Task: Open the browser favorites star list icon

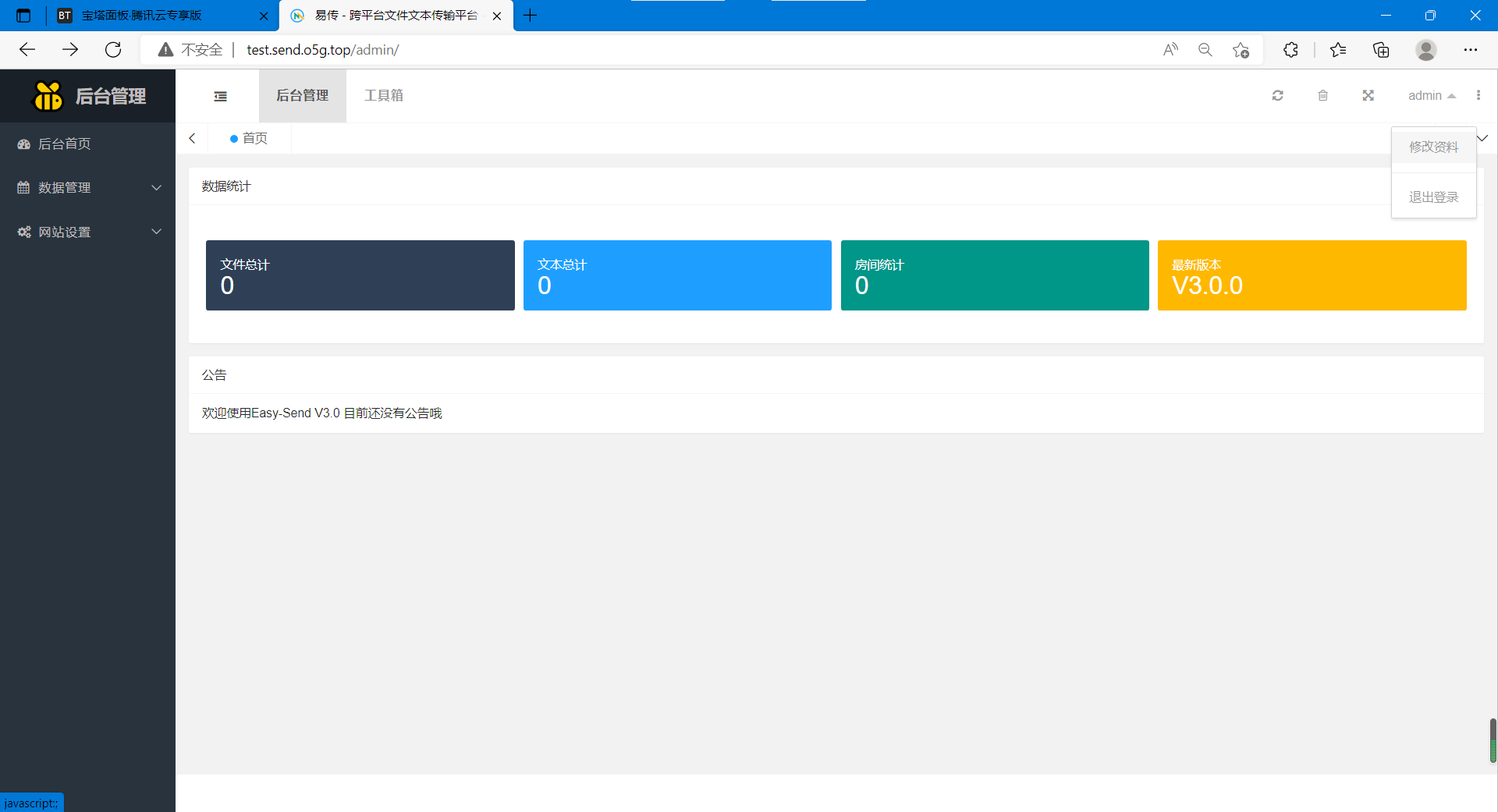Action: [1337, 50]
